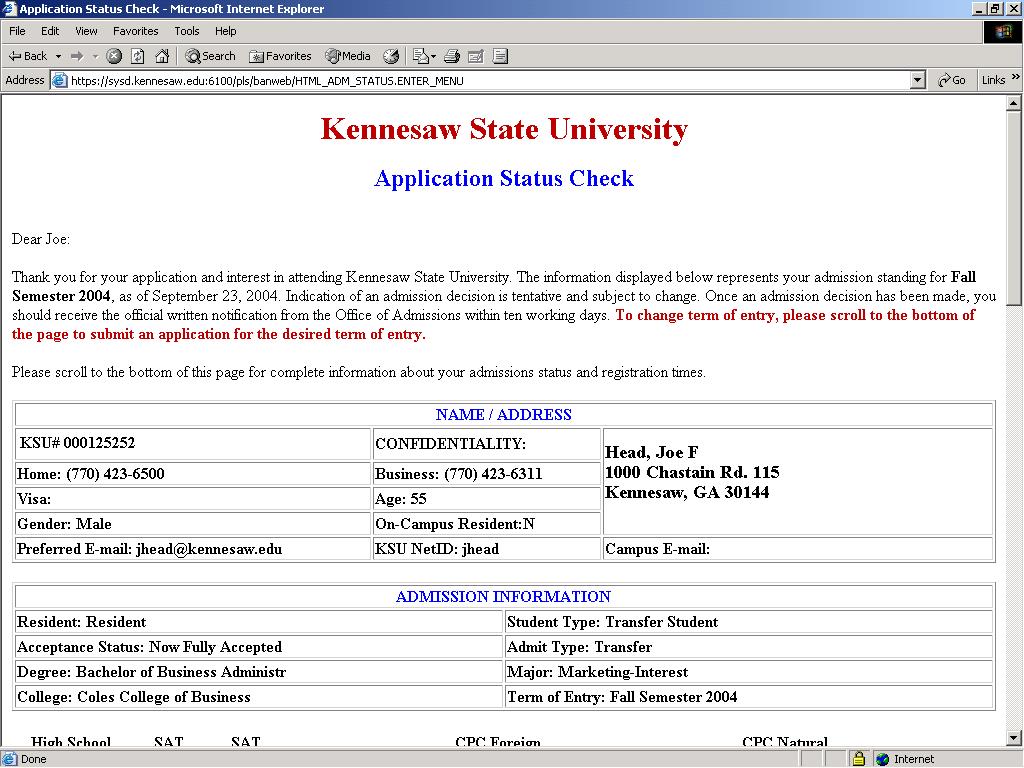Stop page loading with Stop icon
This screenshot has height=768, width=1024.
[114, 56]
